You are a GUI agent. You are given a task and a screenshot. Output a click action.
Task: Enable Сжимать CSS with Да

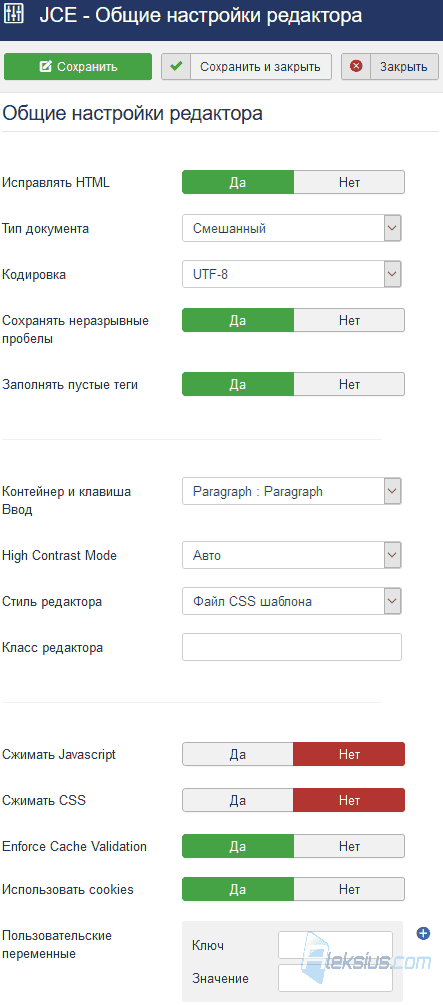point(238,801)
